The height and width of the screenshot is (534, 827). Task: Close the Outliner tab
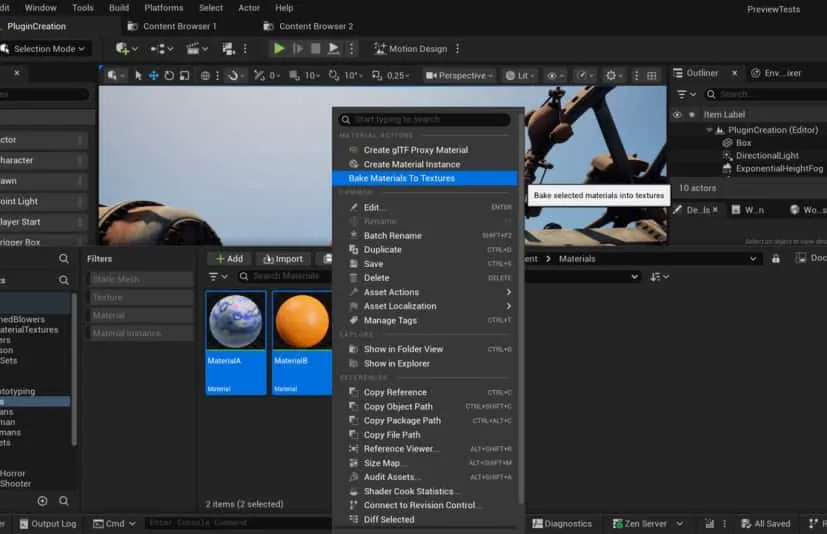(x=735, y=73)
